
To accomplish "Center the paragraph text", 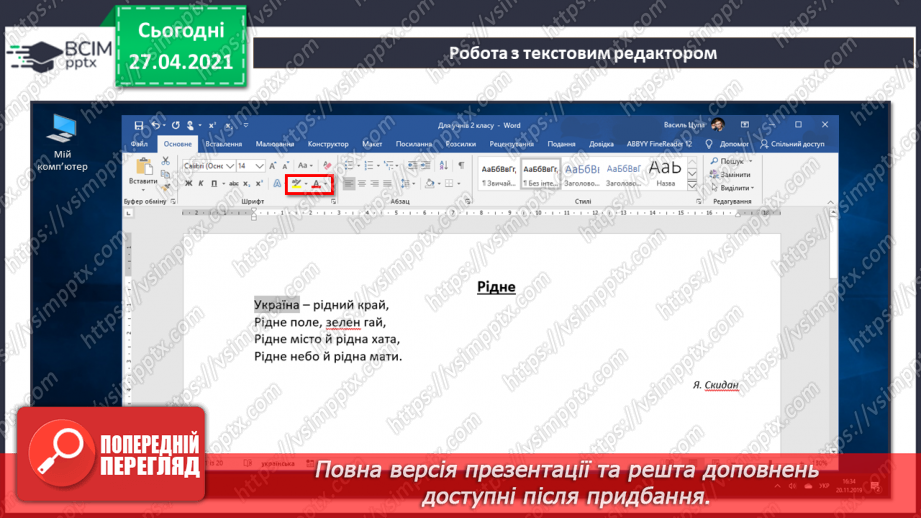I will click(x=362, y=184).
